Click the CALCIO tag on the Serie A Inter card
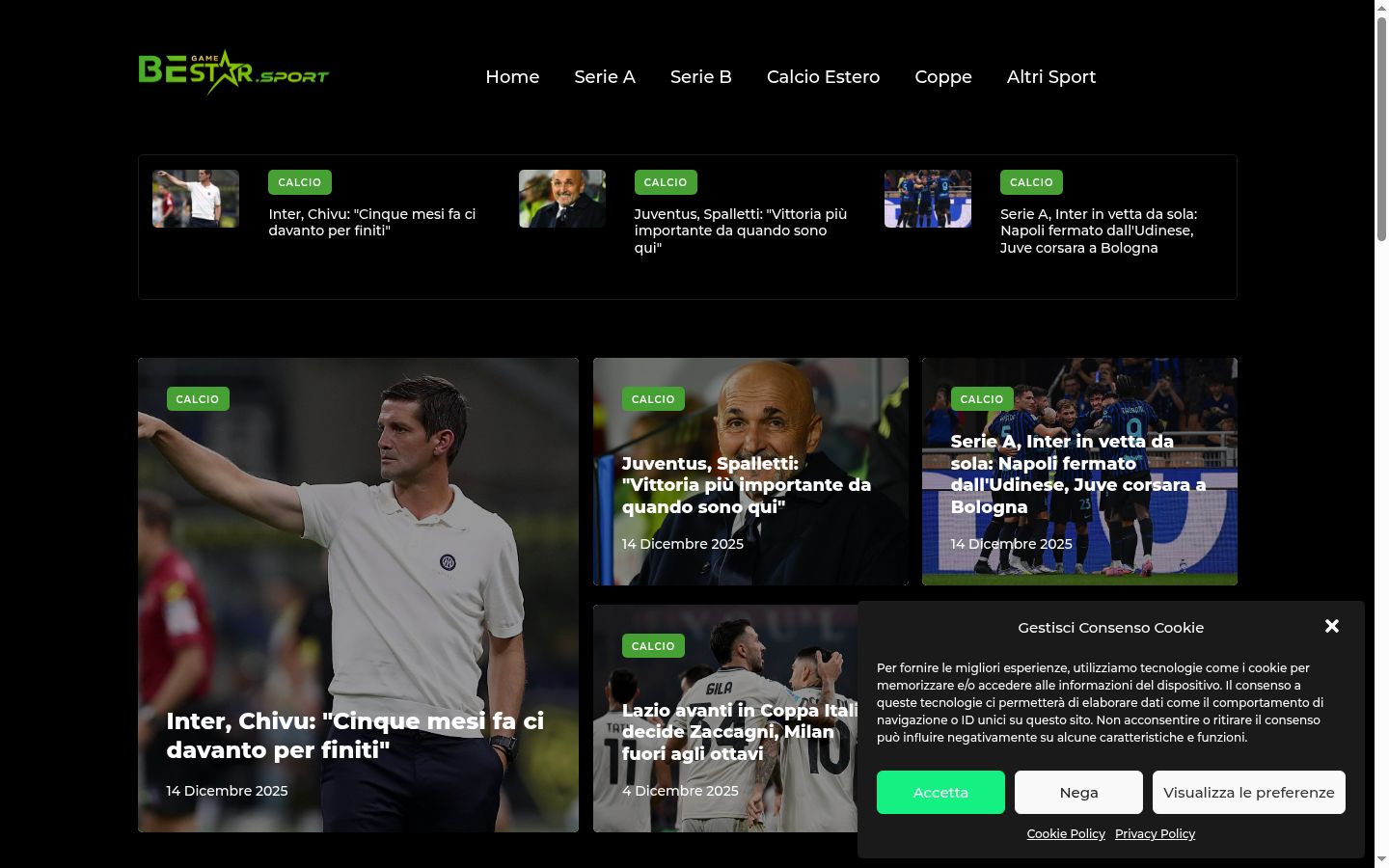The width and height of the screenshot is (1389, 868). [982, 399]
